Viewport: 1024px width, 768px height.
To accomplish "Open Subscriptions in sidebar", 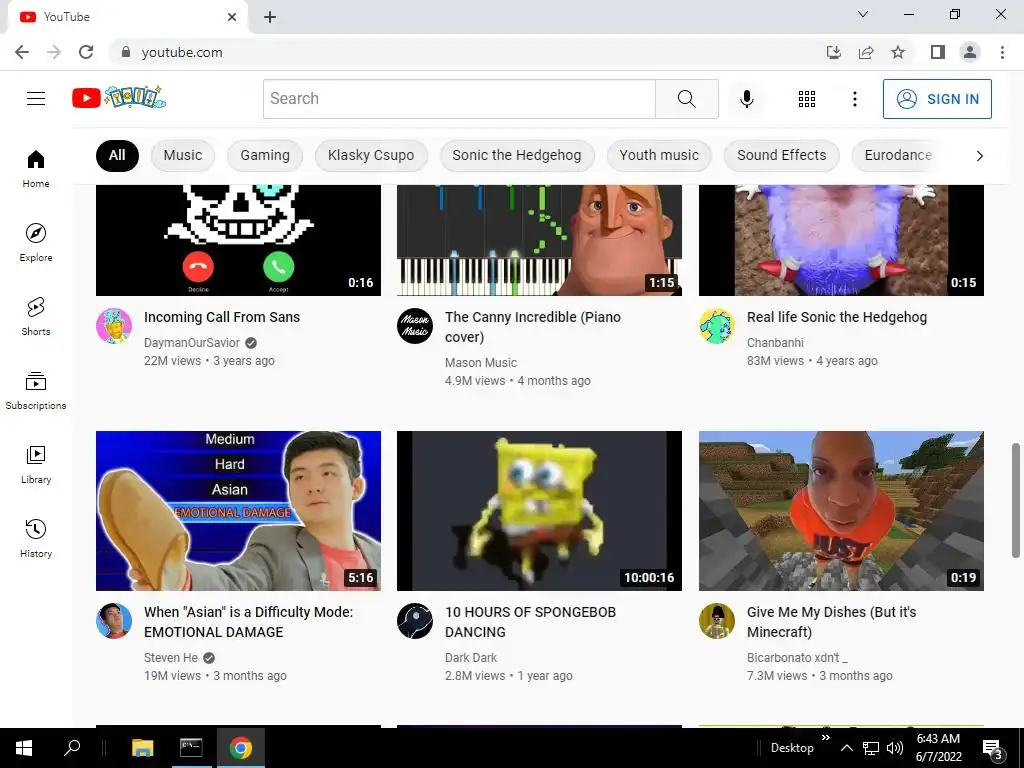I will click(36, 391).
